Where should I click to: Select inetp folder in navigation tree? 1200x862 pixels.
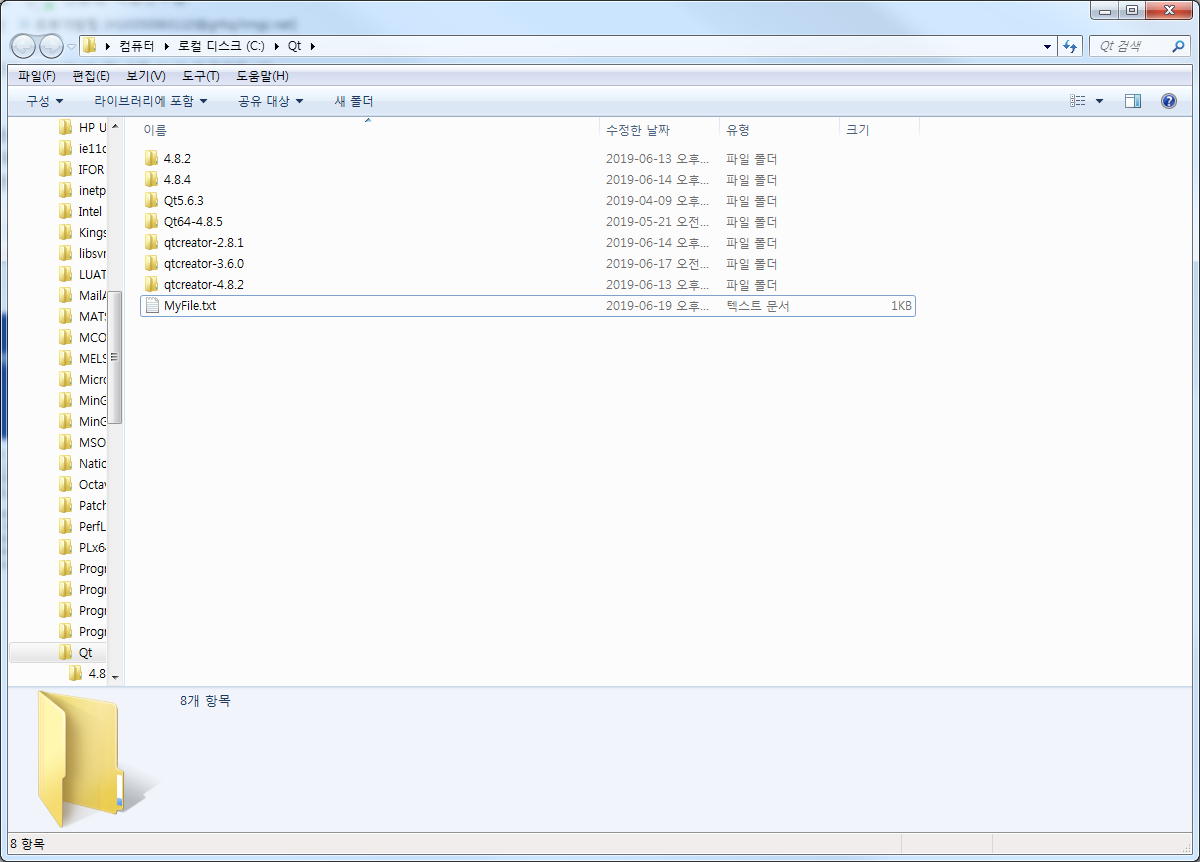pos(81,190)
